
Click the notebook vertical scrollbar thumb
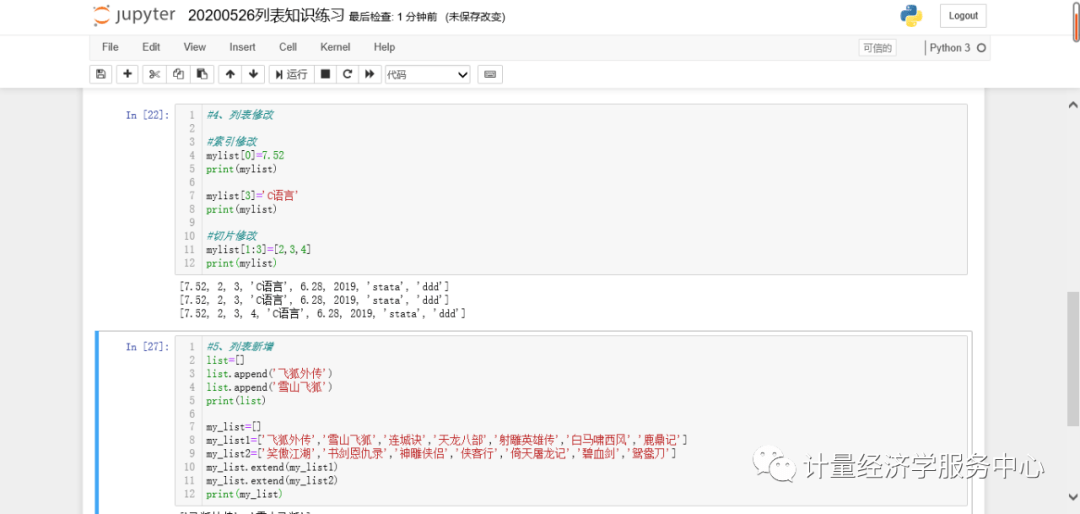(x=1072, y=358)
